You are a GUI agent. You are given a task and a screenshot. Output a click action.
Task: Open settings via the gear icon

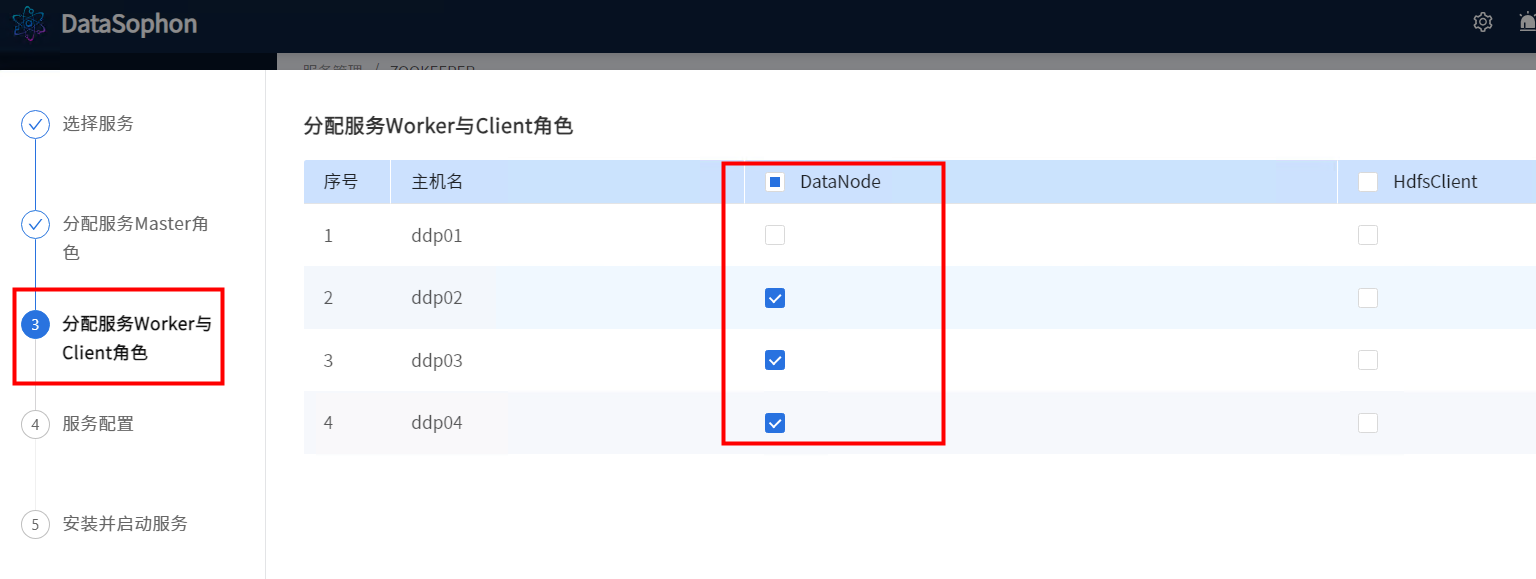click(1483, 22)
